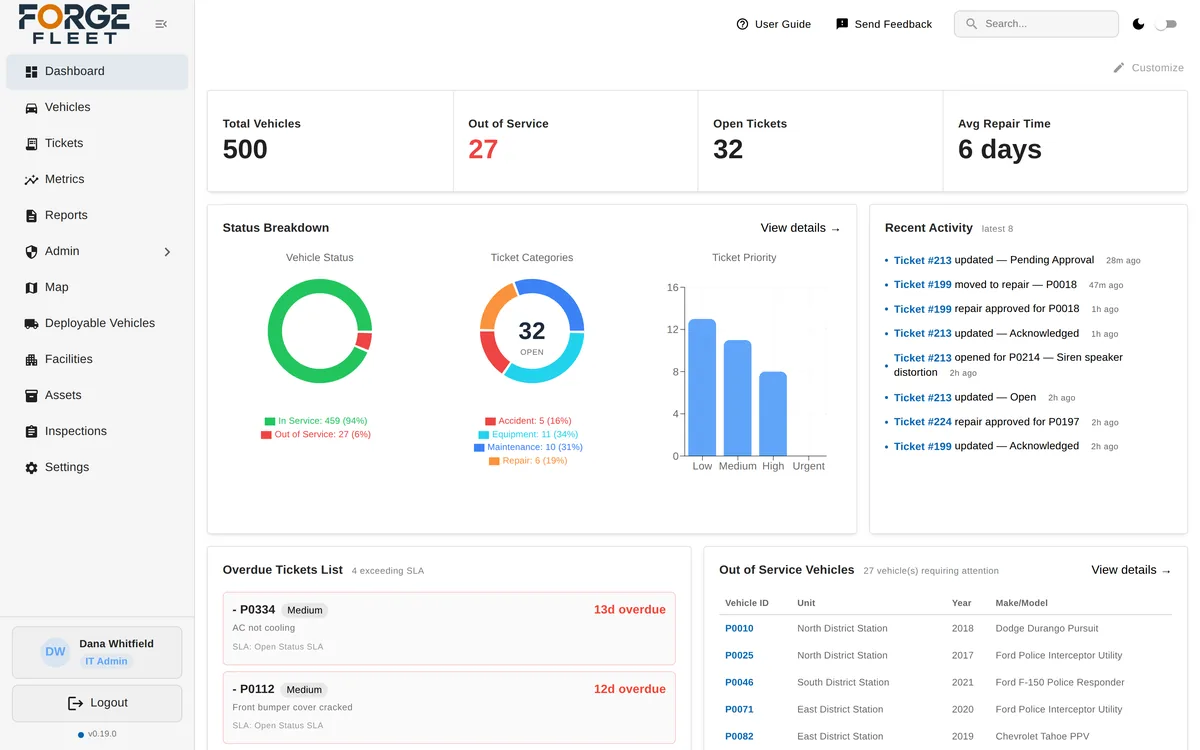
Task: Open vehicle P0082 link
Action: pos(739,737)
